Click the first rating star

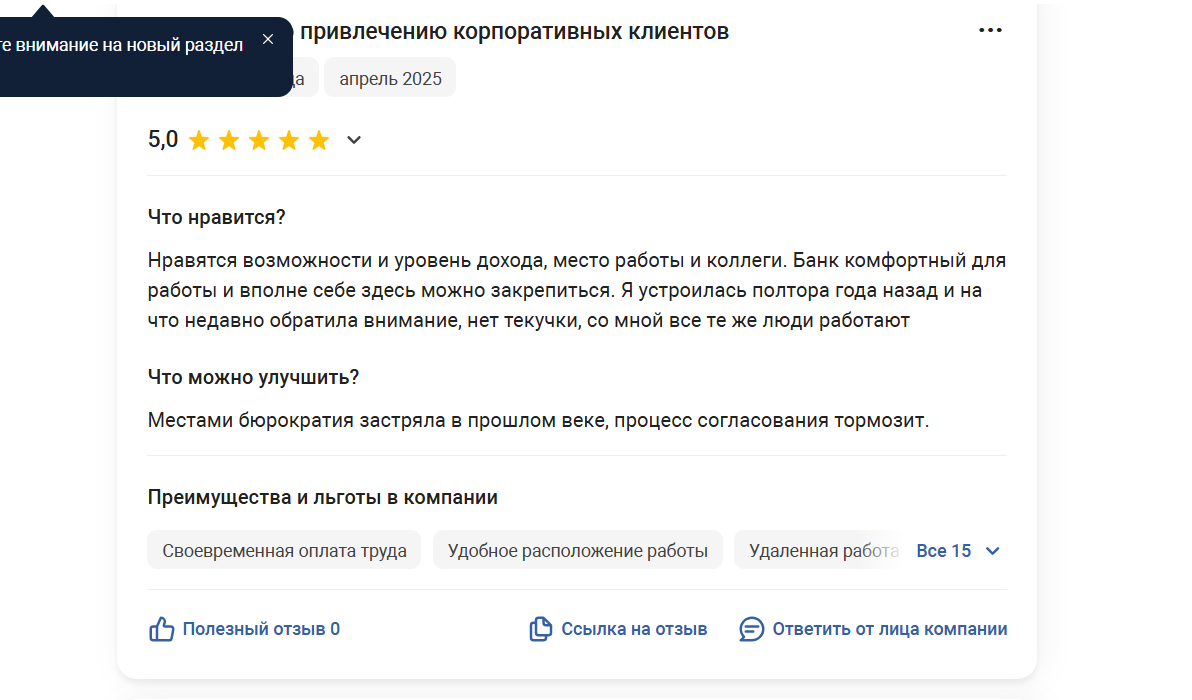click(199, 141)
